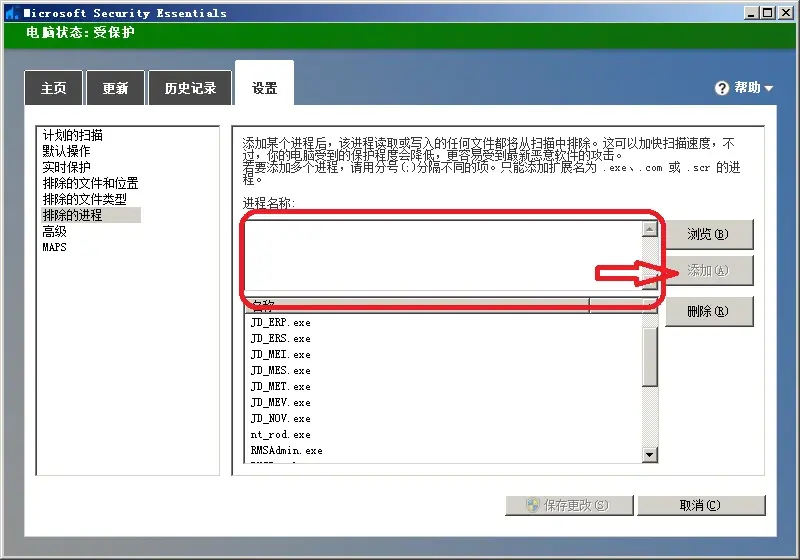Select the 设置 tab
800x560 pixels.
pyautogui.click(x=264, y=84)
